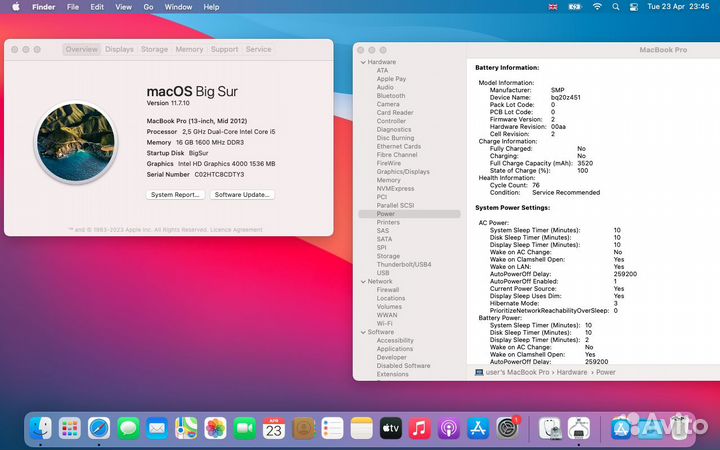Open the Go menu
The image size is (720, 450).
point(148,7)
